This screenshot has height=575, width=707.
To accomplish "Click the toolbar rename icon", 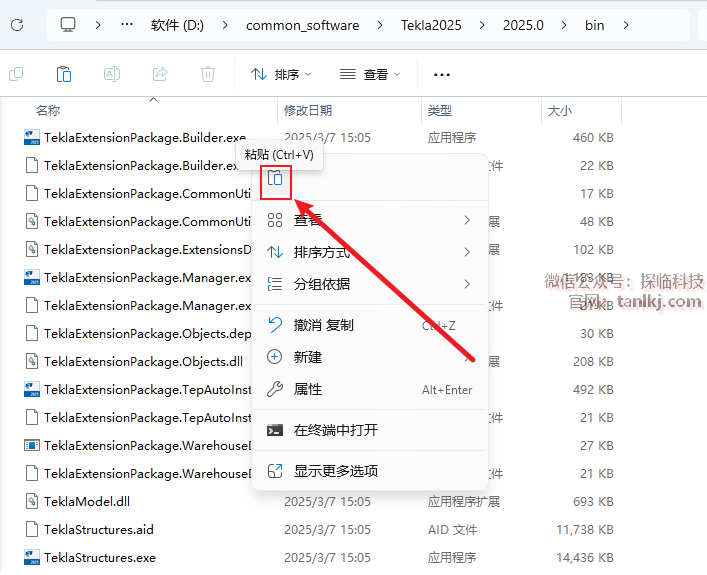I will [112, 74].
